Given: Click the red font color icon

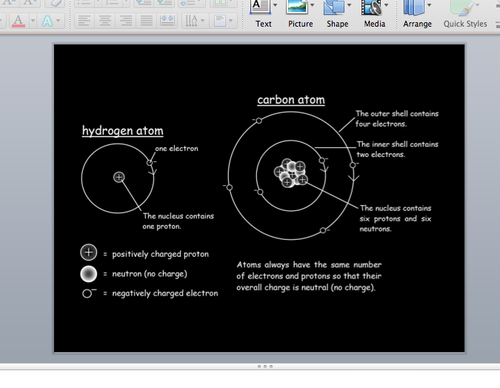Looking at the screenshot, I should 18,21.
